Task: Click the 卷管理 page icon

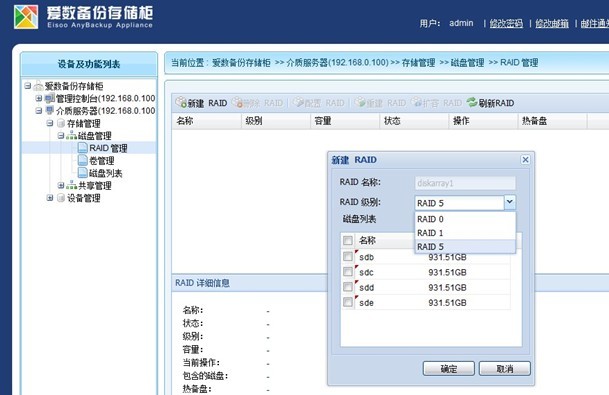Action: click(82, 160)
